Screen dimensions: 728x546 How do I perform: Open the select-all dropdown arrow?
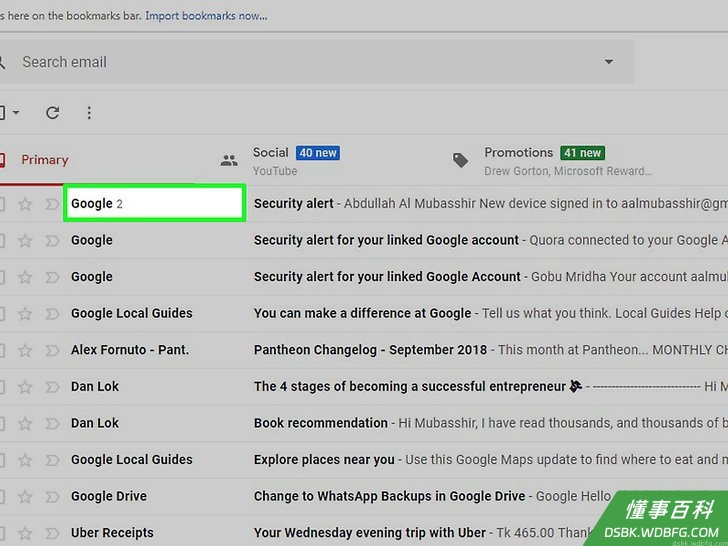click(x=16, y=113)
